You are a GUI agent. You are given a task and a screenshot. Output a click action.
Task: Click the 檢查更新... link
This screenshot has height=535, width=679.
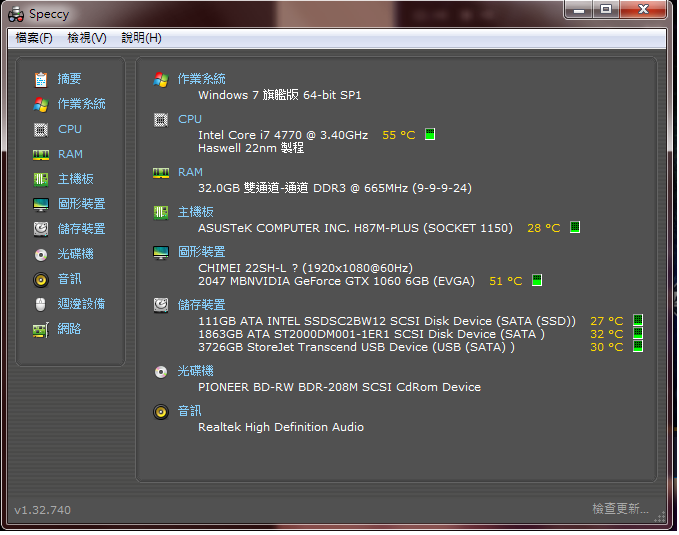pyautogui.click(x=620, y=509)
